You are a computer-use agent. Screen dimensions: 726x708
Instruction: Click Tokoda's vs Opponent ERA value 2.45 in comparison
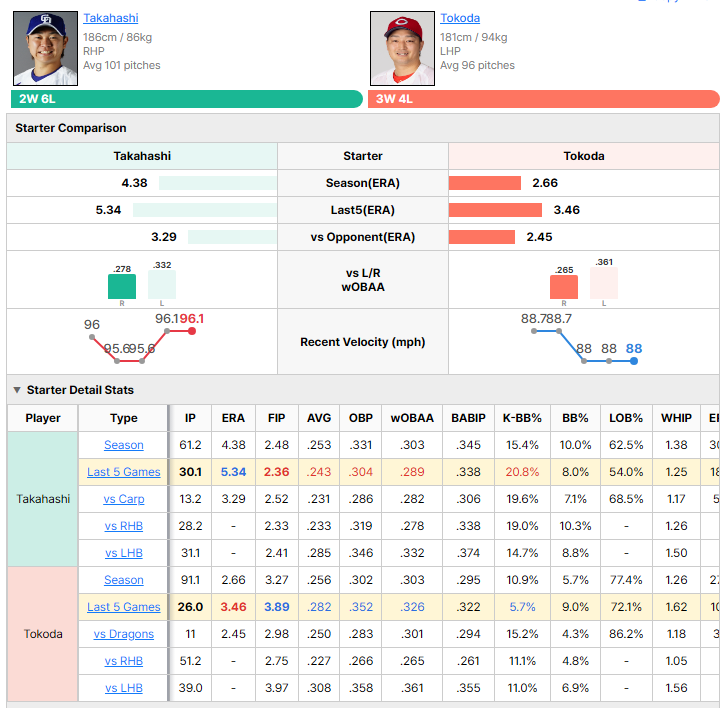click(x=539, y=237)
